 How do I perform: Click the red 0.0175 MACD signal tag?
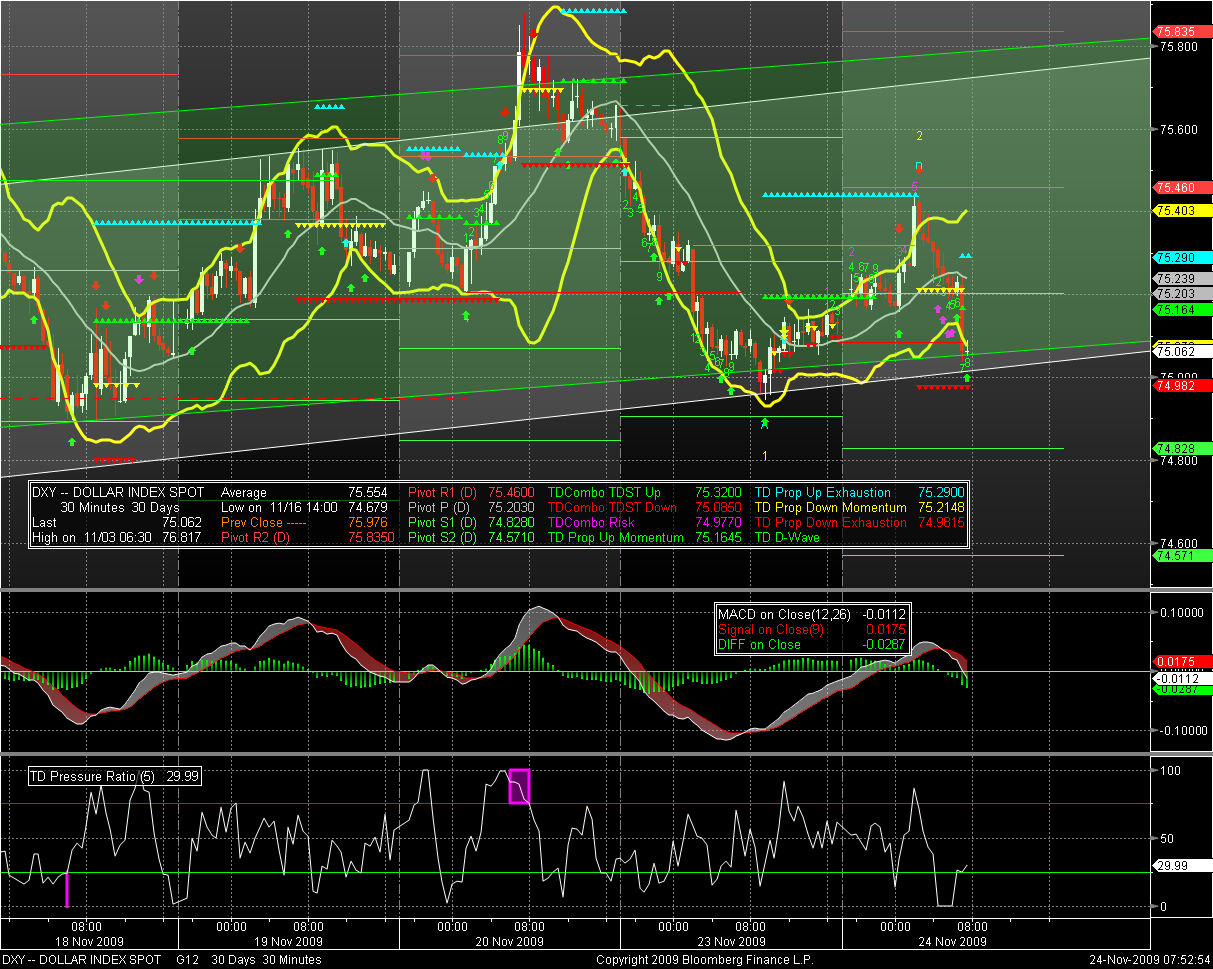point(1175,662)
